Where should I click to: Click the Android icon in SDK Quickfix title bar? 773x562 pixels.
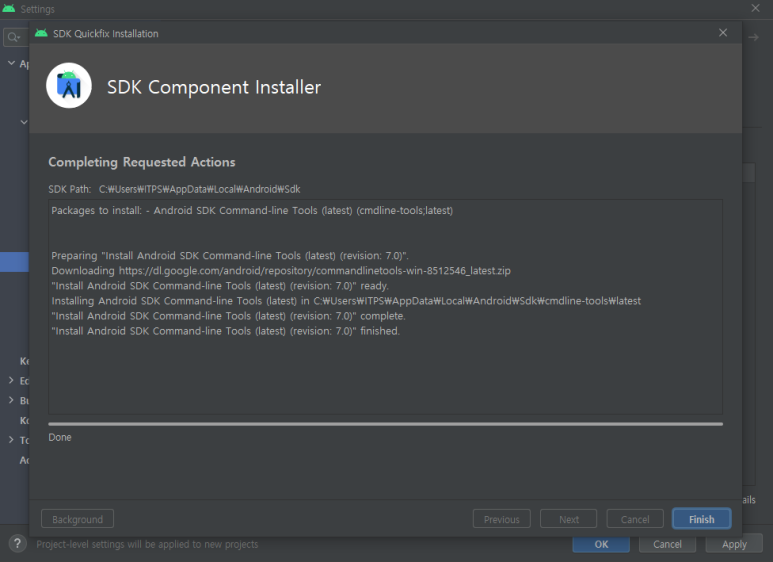pos(41,33)
